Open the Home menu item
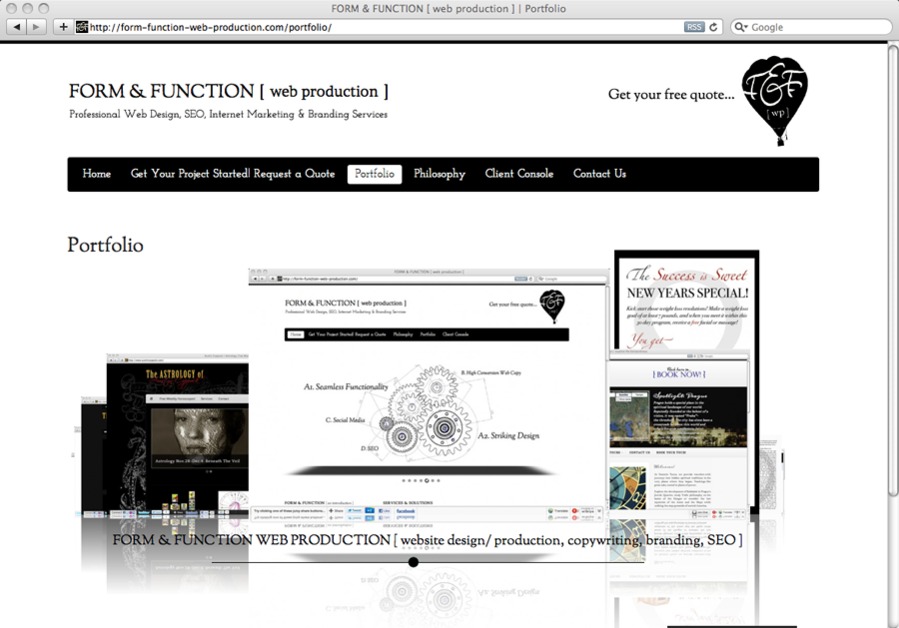Viewport: 899px width, 628px height. tap(96, 173)
